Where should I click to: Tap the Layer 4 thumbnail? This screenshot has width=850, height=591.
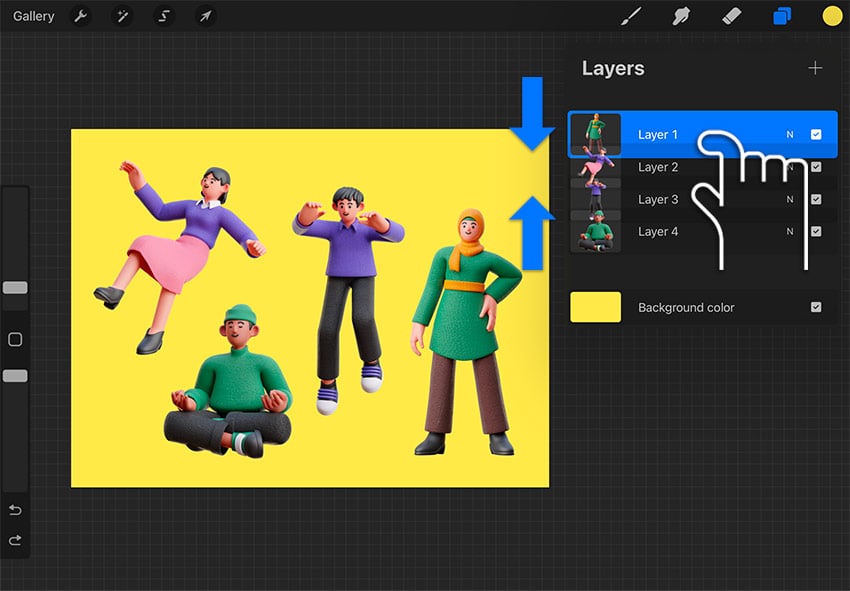(x=596, y=231)
